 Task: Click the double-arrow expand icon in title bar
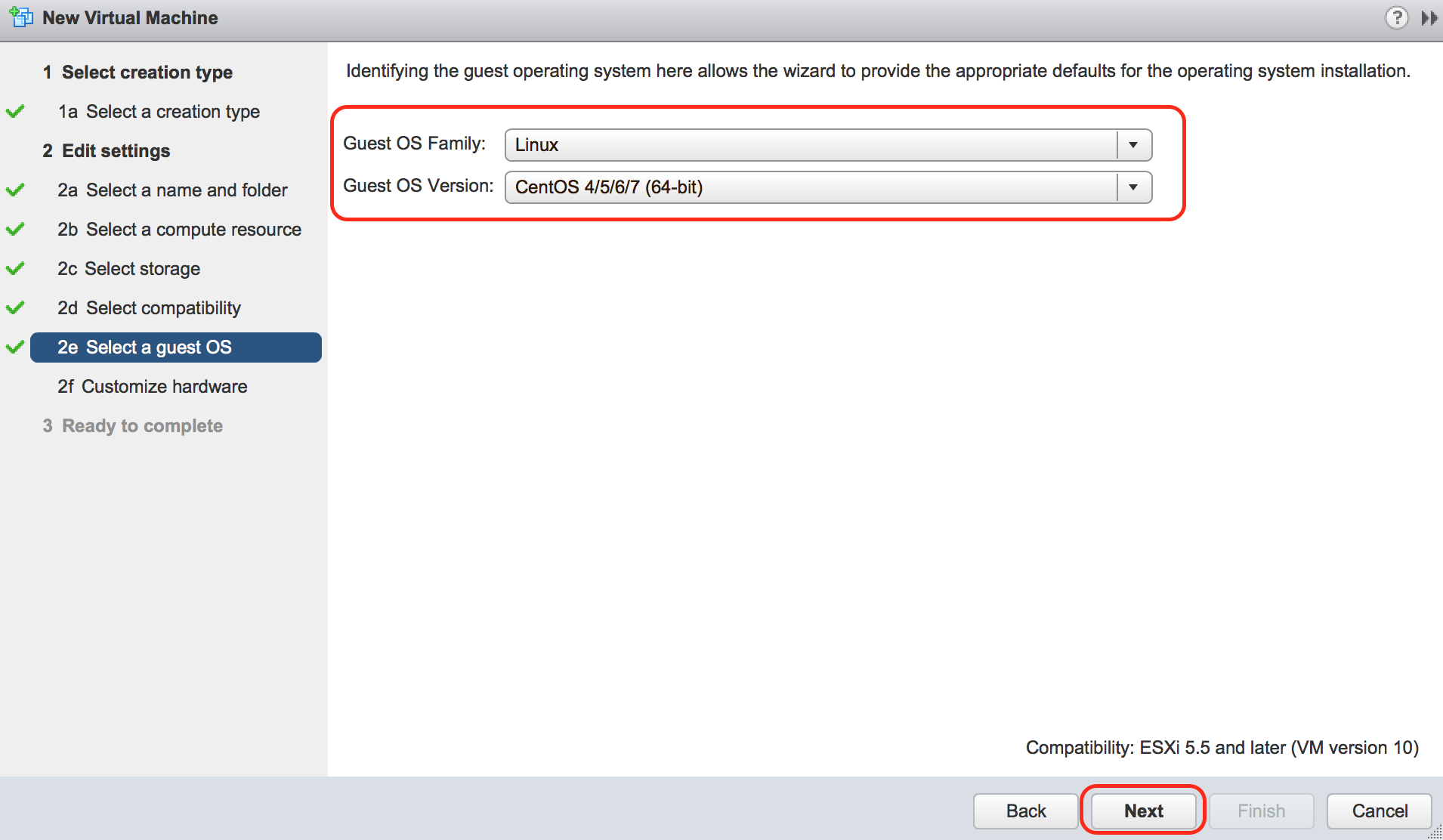(x=1429, y=17)
